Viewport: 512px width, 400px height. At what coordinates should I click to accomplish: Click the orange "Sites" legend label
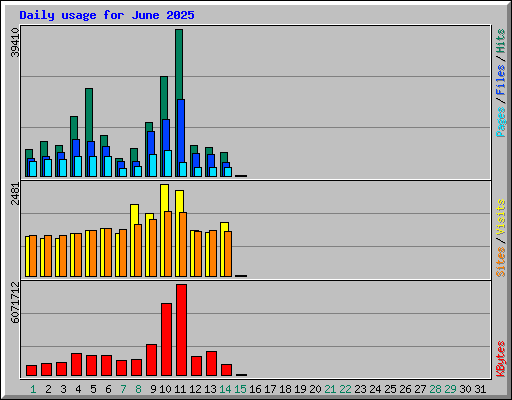500,262
